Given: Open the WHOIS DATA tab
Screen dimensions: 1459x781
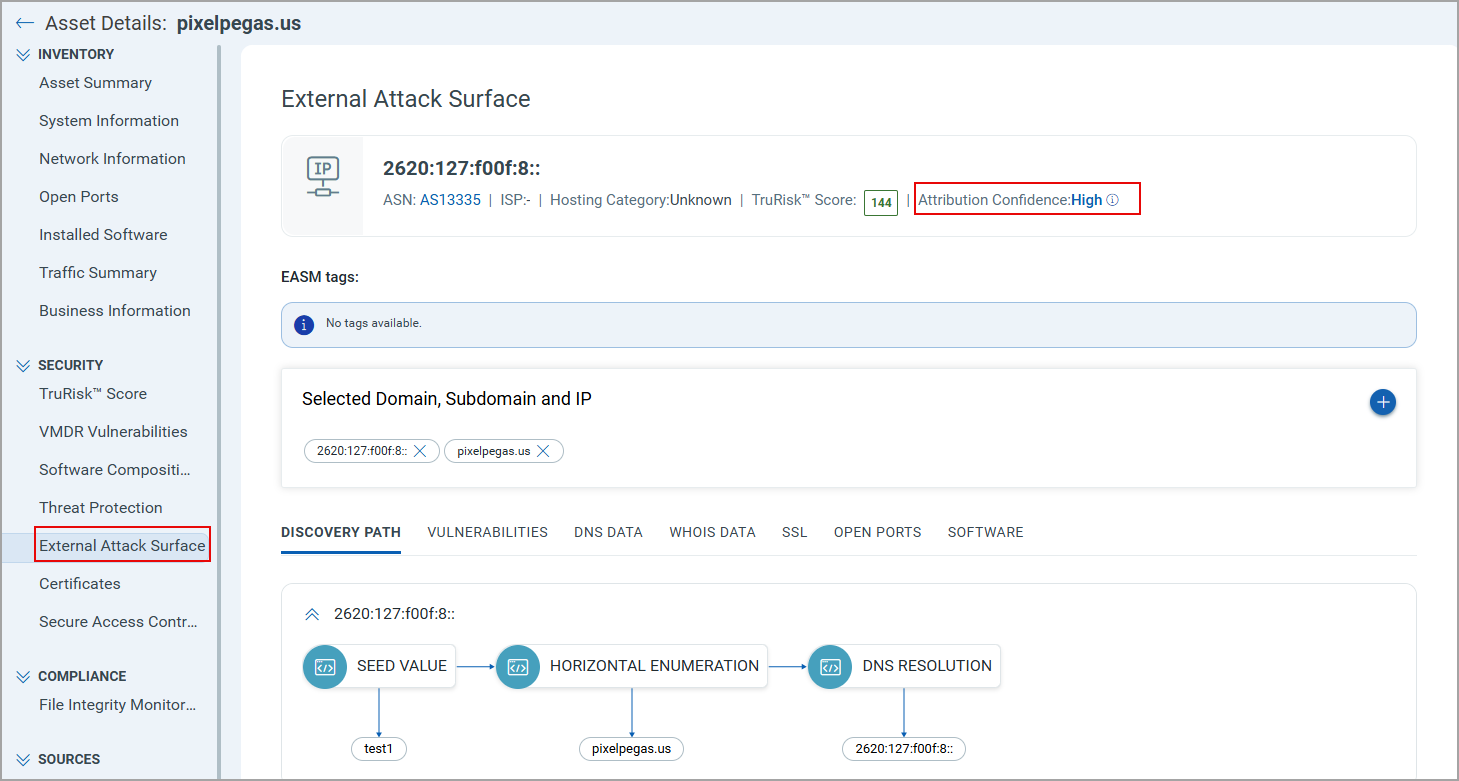Looking at the screenshot, I should point(712,531).
